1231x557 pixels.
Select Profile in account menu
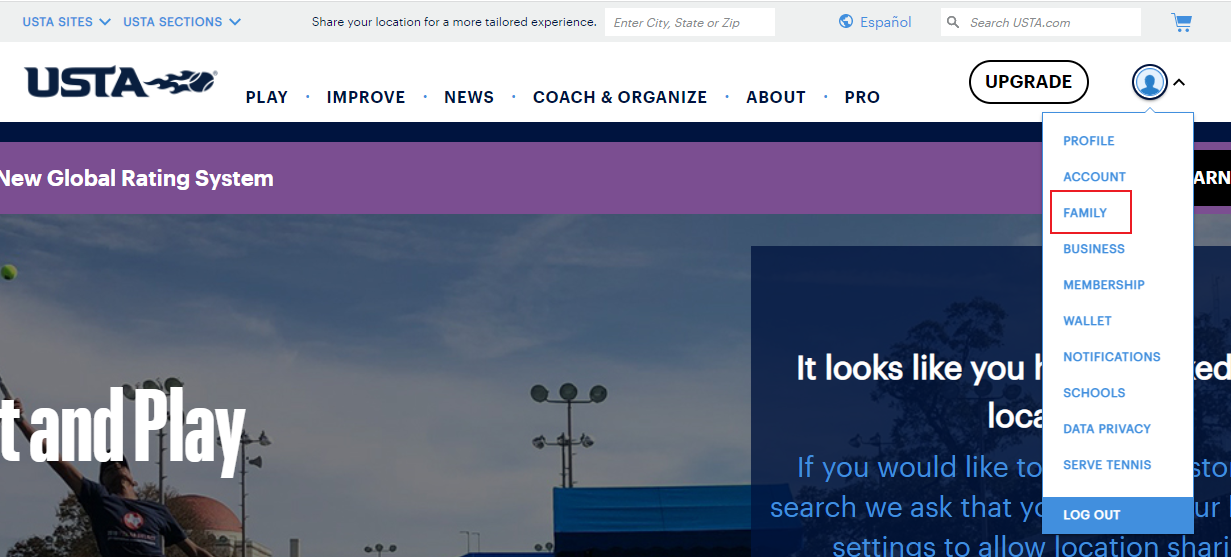(x=1088, y=141)
